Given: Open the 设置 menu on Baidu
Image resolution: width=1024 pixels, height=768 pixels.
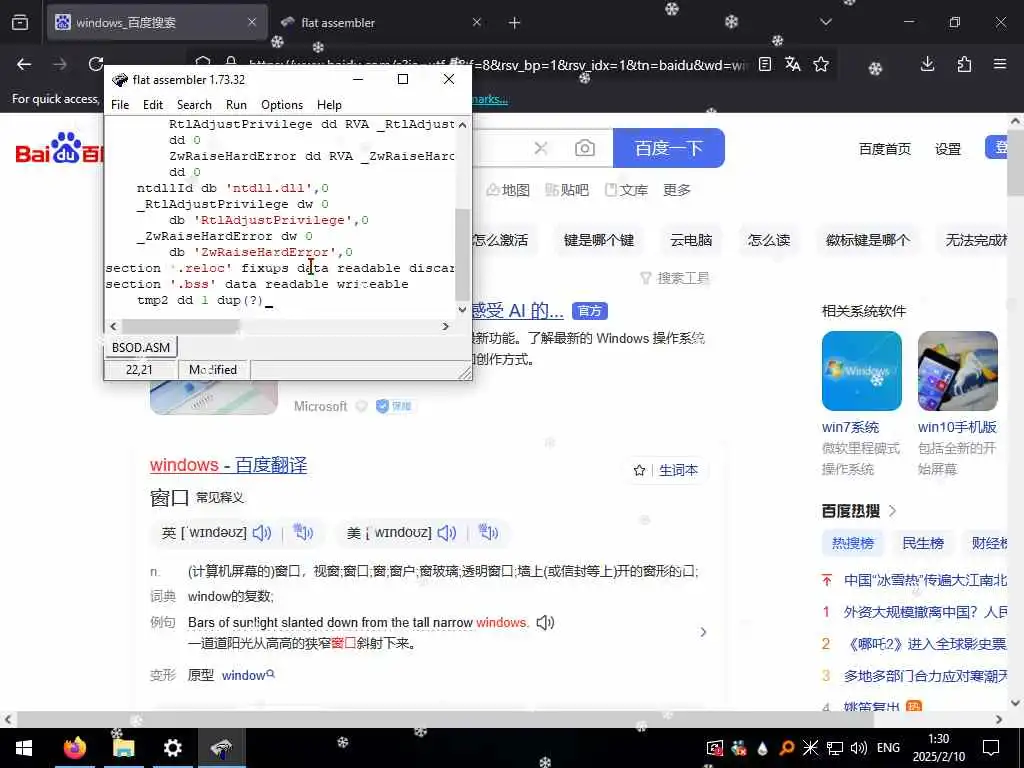Looking at the screenshot, I should (948, 149).
